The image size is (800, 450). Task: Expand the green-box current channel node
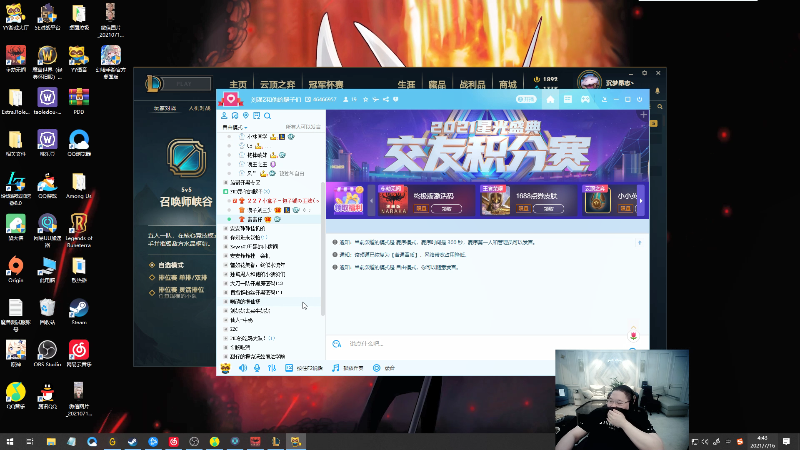point(226,191)
